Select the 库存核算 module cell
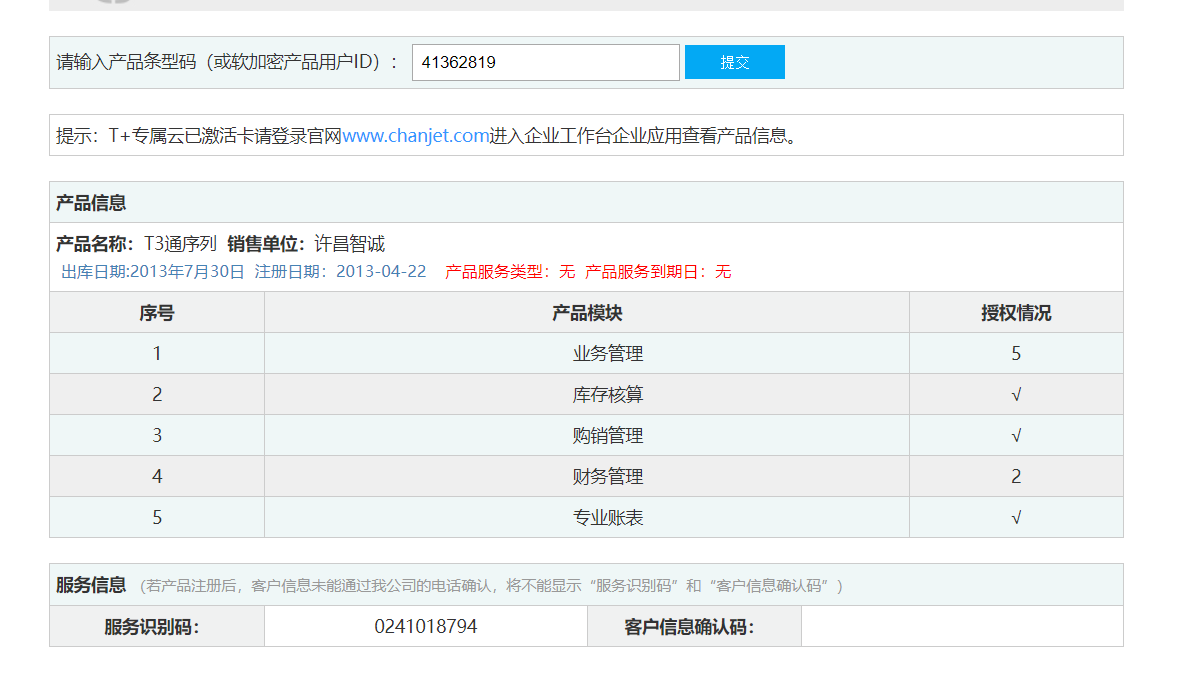Image resolution: width=1197 pixels, height=676 pixels. (x=587, y=394)
